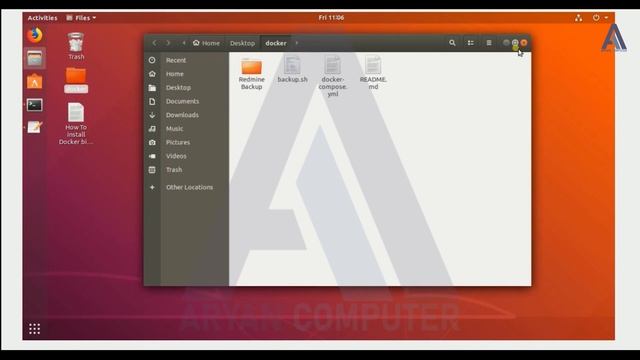Maximize the Files window
Viewport: 640px width, 360px height.
coord(515,42)
